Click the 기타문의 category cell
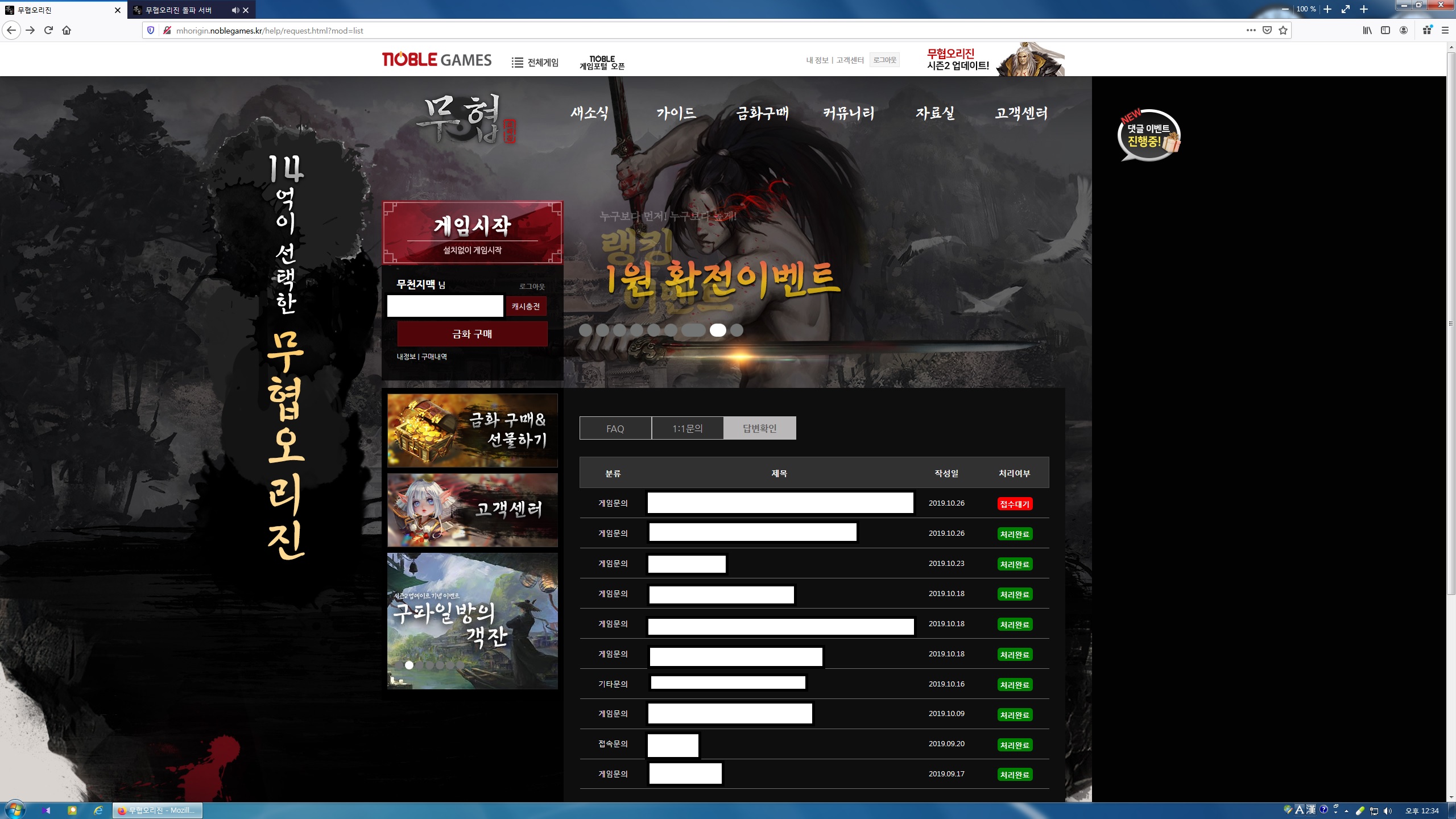Viewport: 1456px width, 819px height. click(613, 684)
